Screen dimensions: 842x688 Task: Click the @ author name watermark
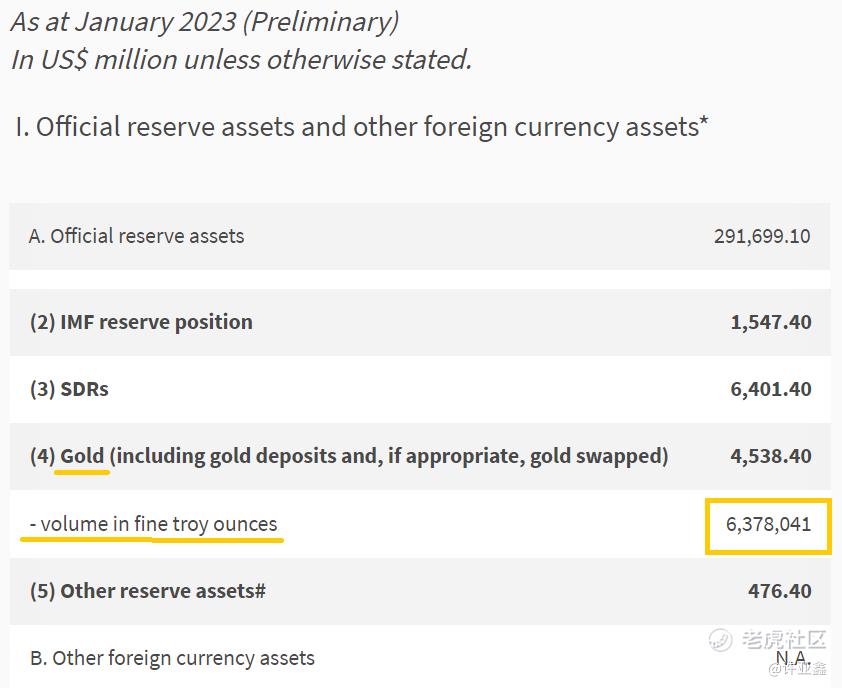[x=796, y=666]
